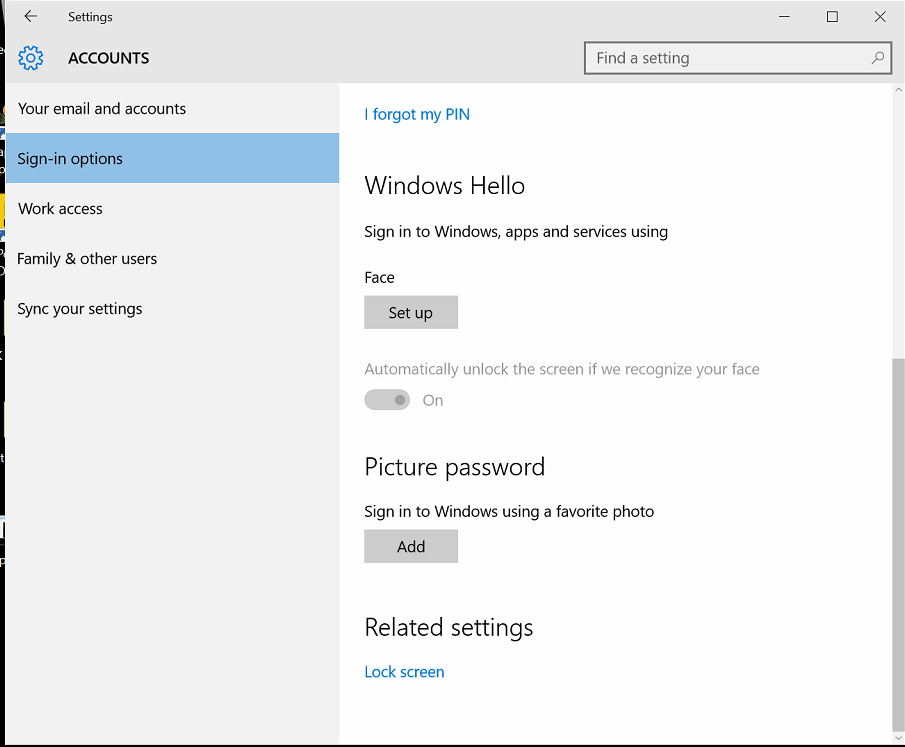
Task: Select Sign-in options in sidebar
Action: pyautogui.click(x=70, y=159)
